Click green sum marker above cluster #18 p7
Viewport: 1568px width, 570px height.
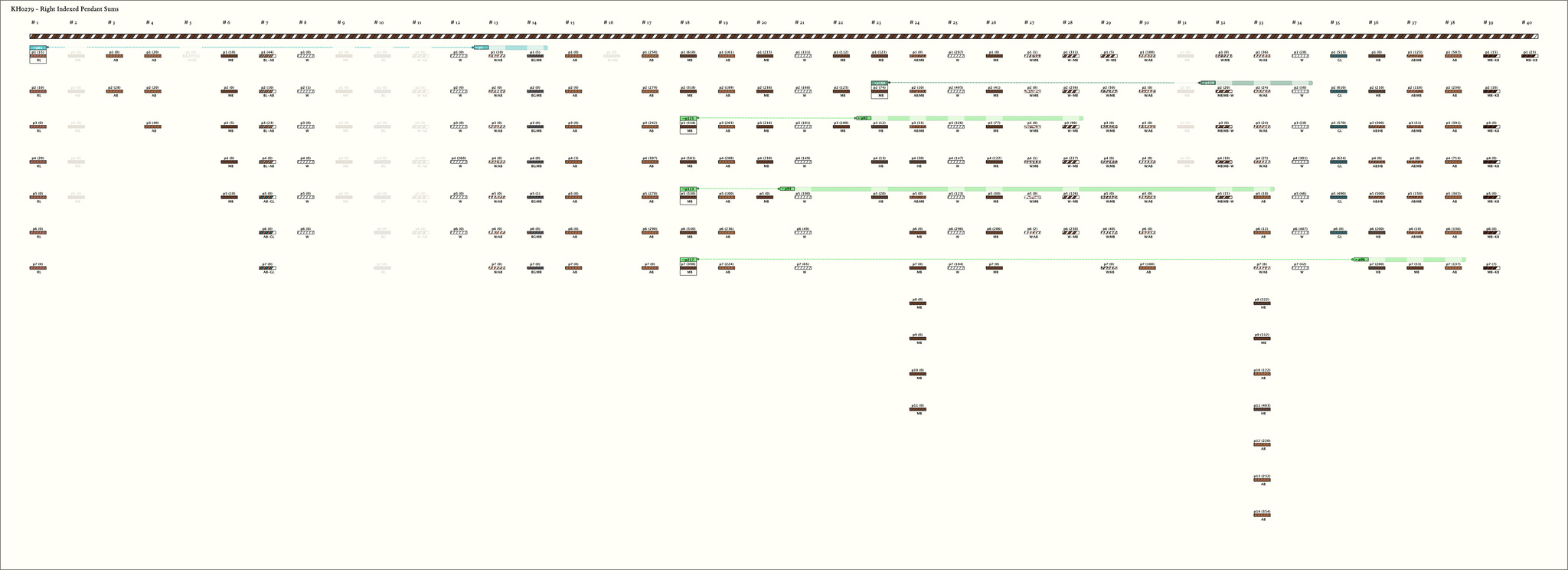688,260
